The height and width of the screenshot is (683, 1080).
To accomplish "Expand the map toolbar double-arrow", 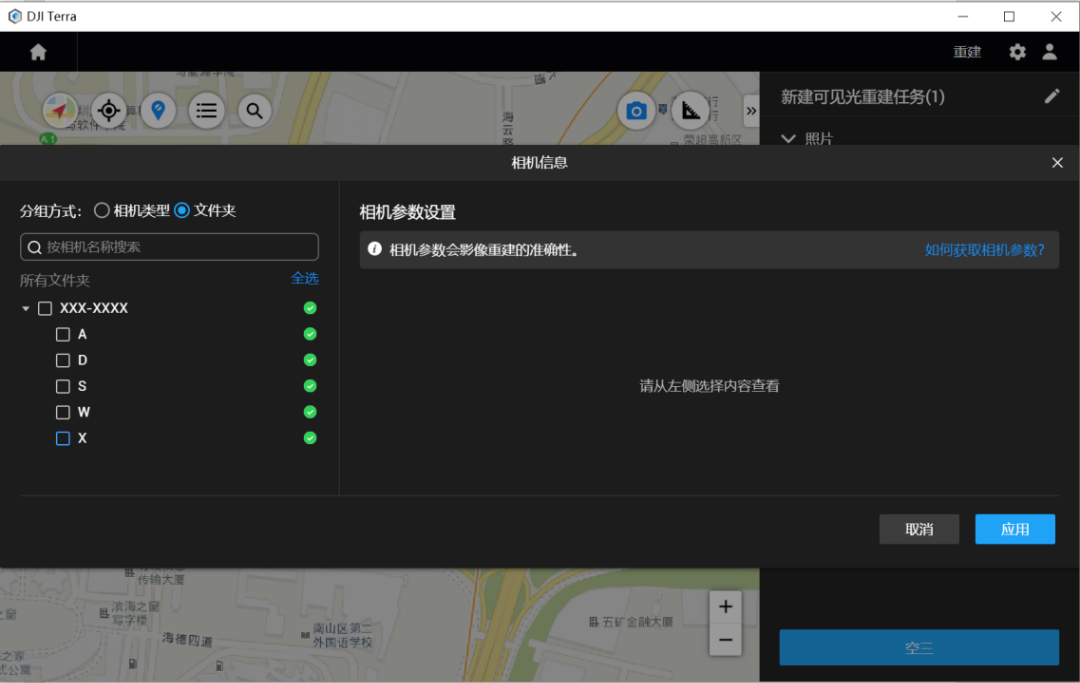I will tap(750, 110).
